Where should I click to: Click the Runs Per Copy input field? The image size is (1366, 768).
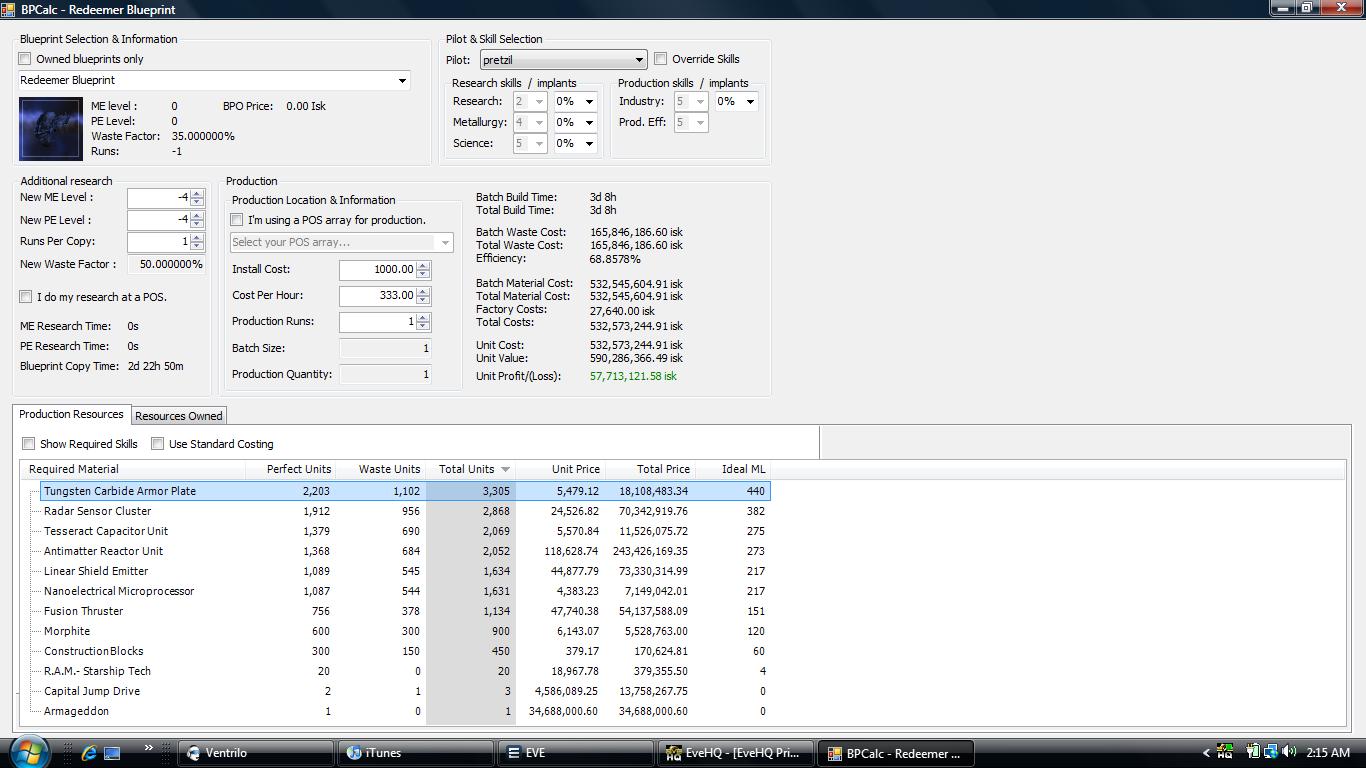(x=159, y=242)
